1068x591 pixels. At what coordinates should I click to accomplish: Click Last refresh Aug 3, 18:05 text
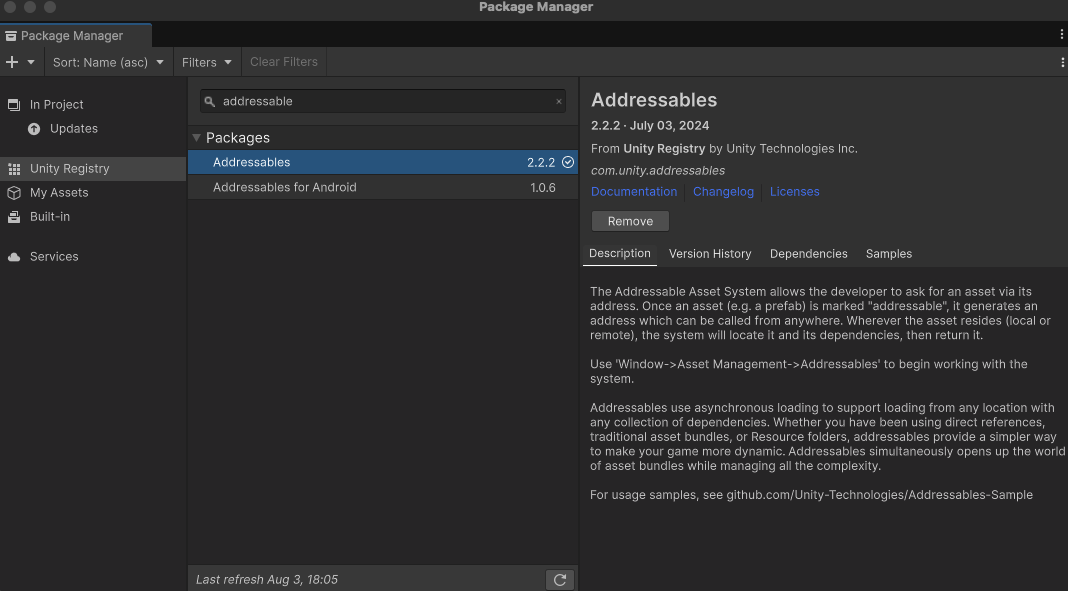(x=267, y=580)
